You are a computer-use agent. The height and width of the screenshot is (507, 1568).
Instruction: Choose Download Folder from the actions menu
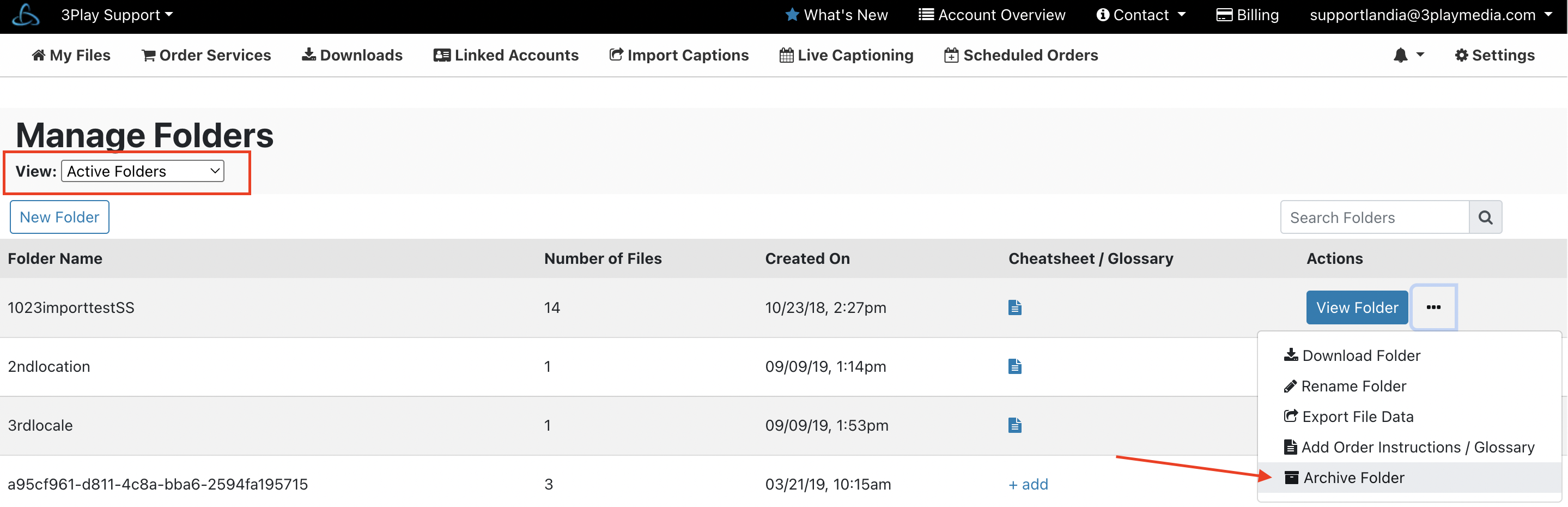click(1351, 355)
